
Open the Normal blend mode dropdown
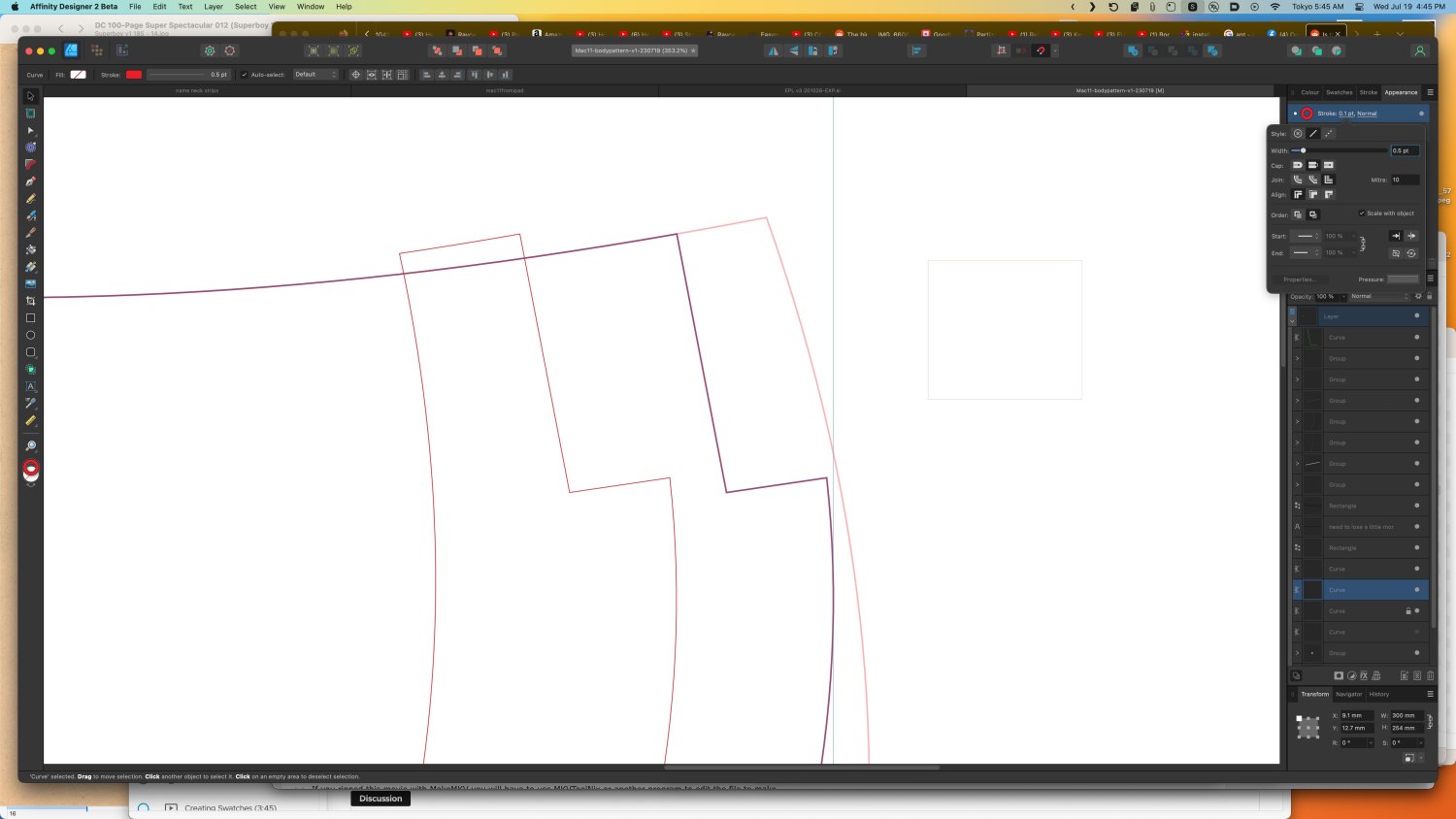click(x=1378, y=296)
